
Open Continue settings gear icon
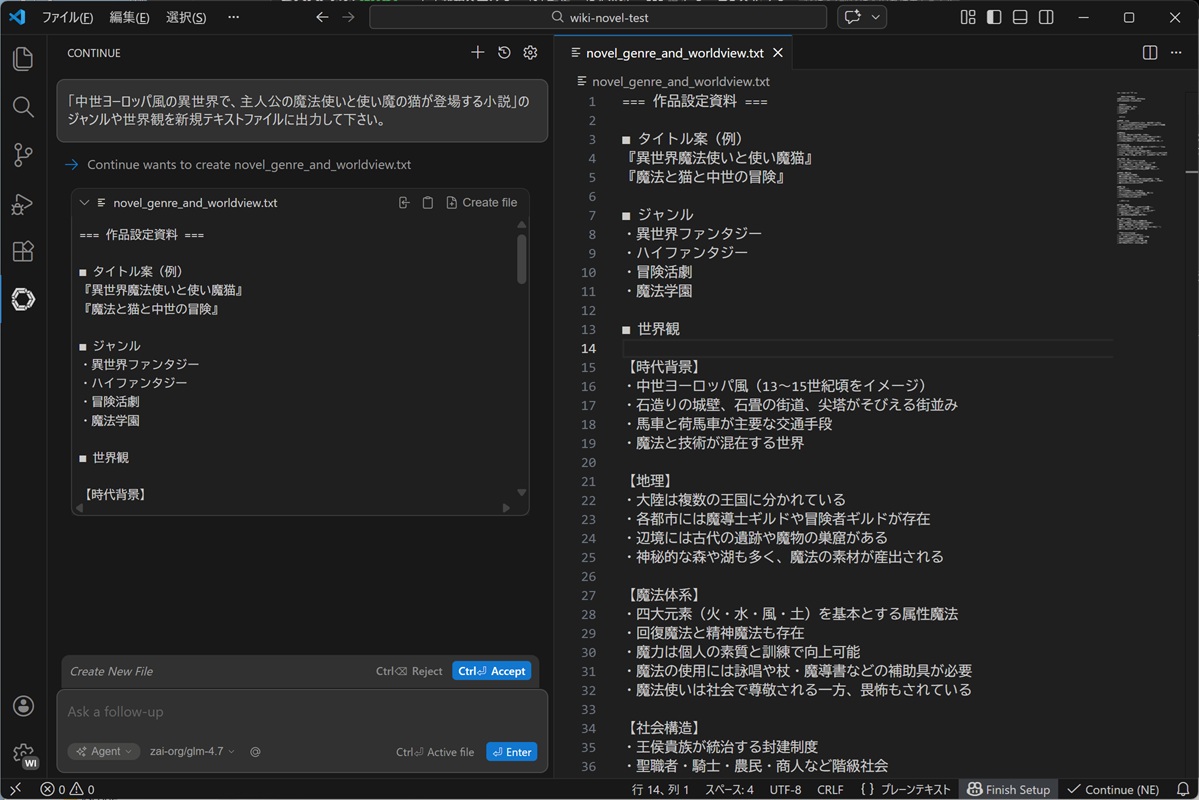[531, 53]
